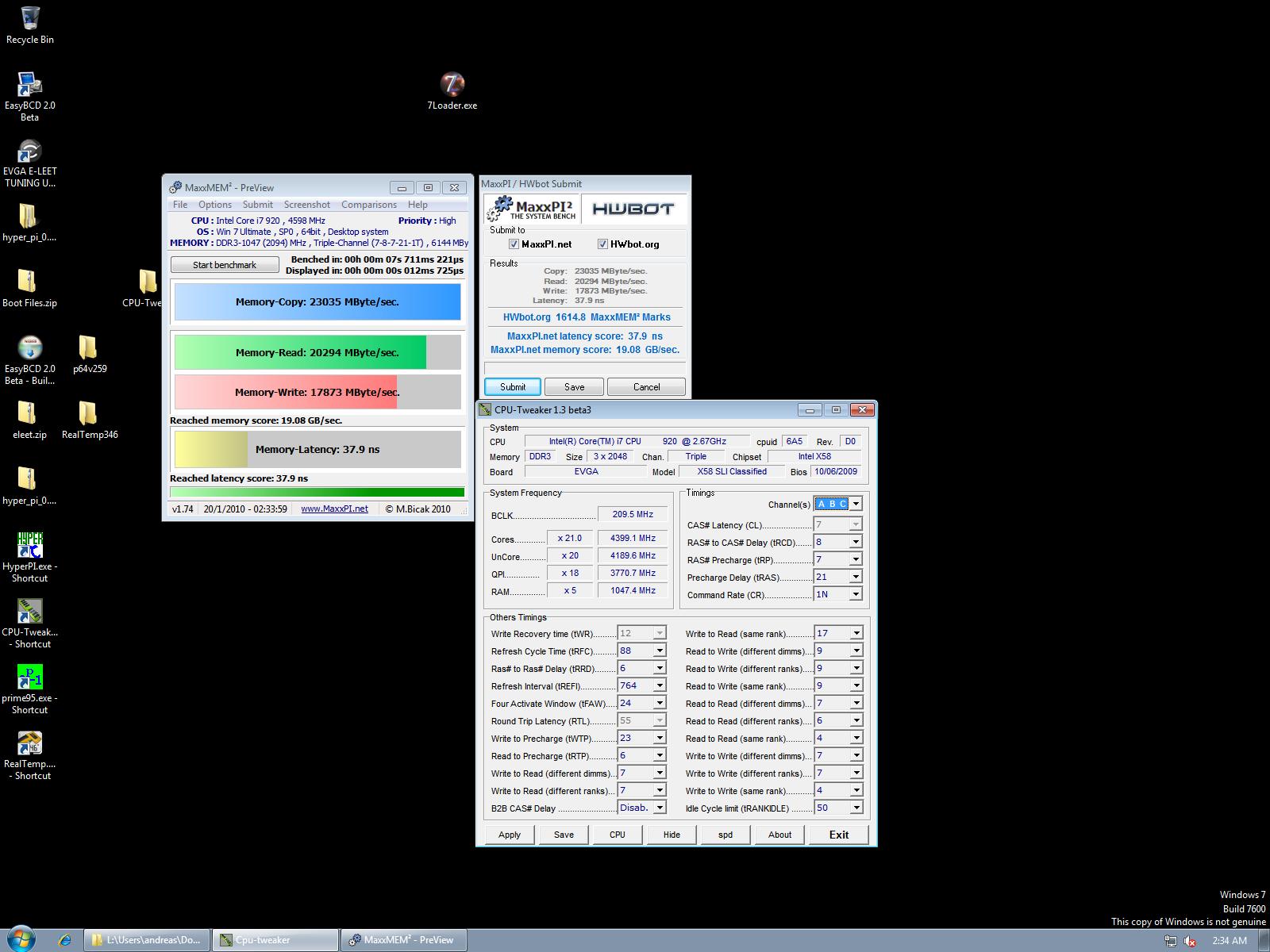Open the Boot Files.zip archive icon
The height and width of the screenshot is (952, 1270).
point(29,287)
